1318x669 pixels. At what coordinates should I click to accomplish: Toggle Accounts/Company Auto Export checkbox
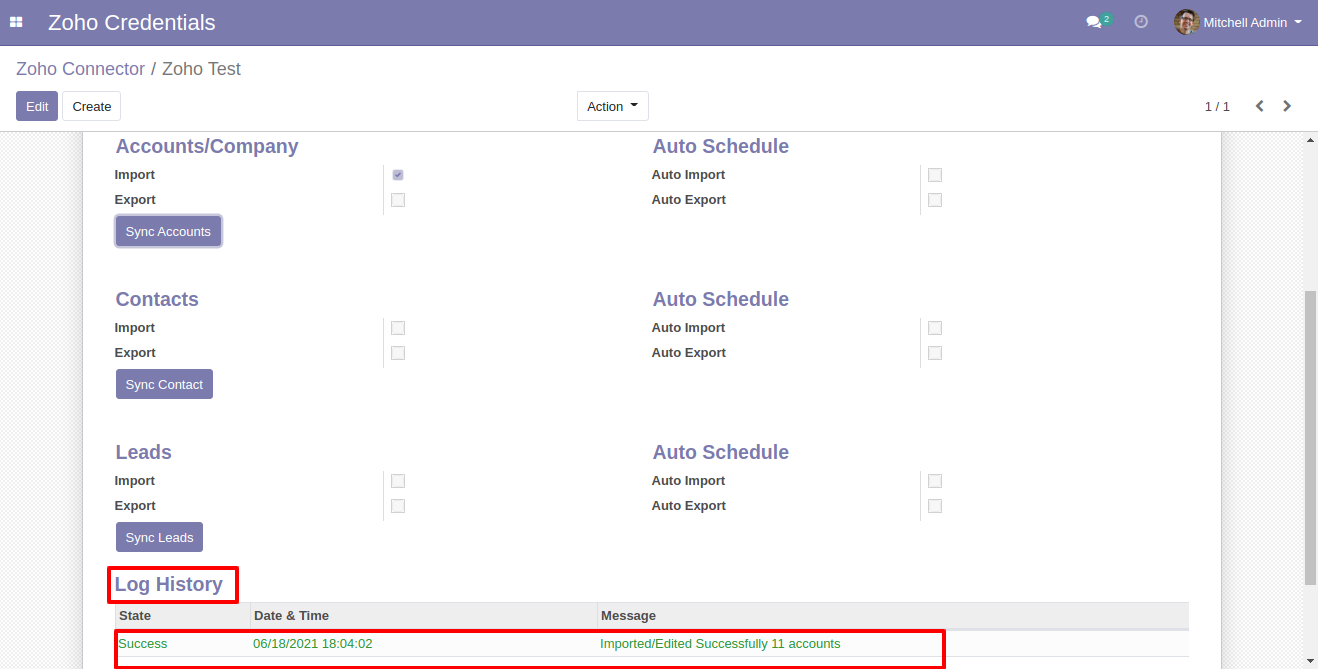point(935,200)
